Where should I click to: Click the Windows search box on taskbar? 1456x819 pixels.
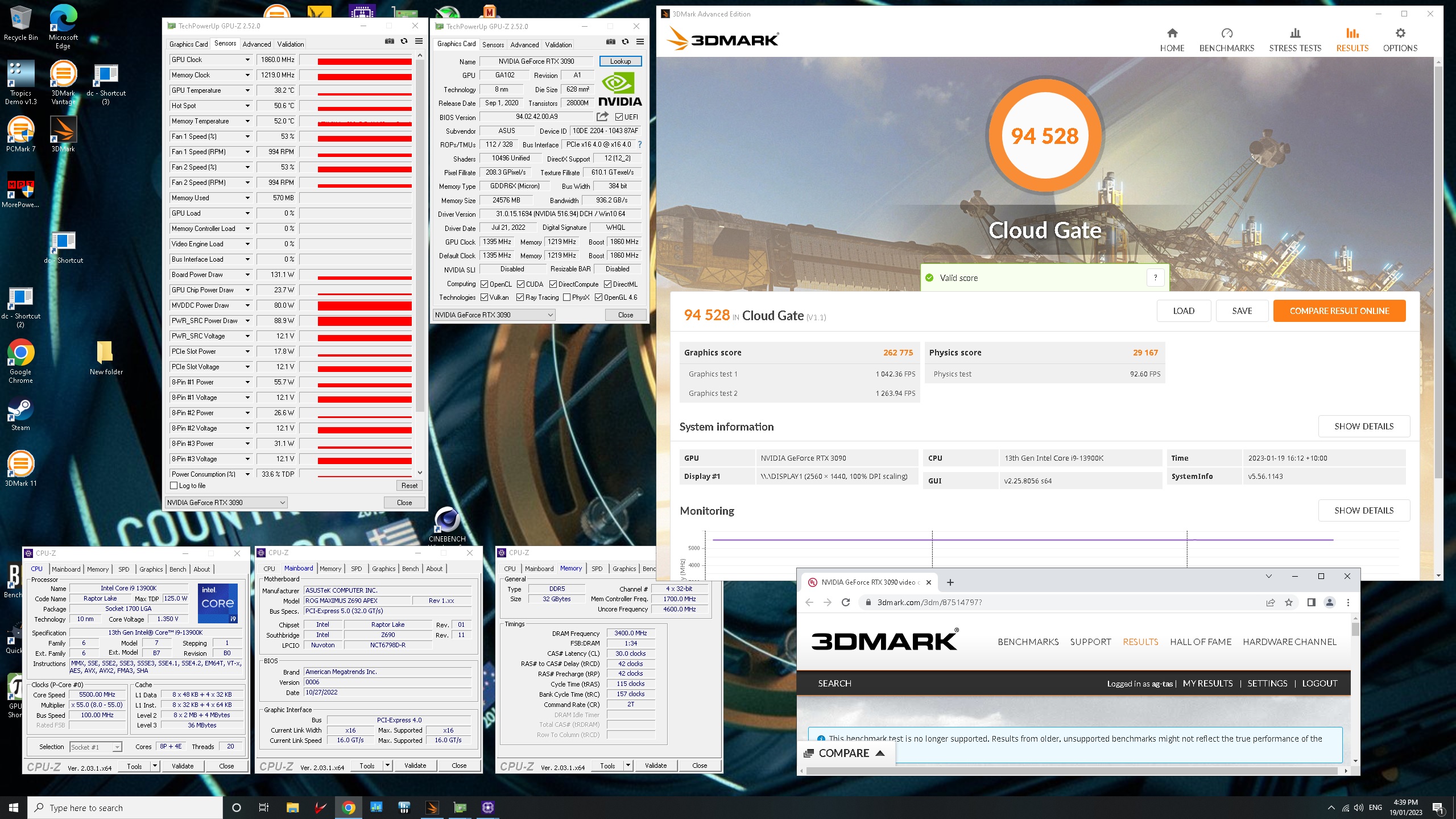[125, 808]
